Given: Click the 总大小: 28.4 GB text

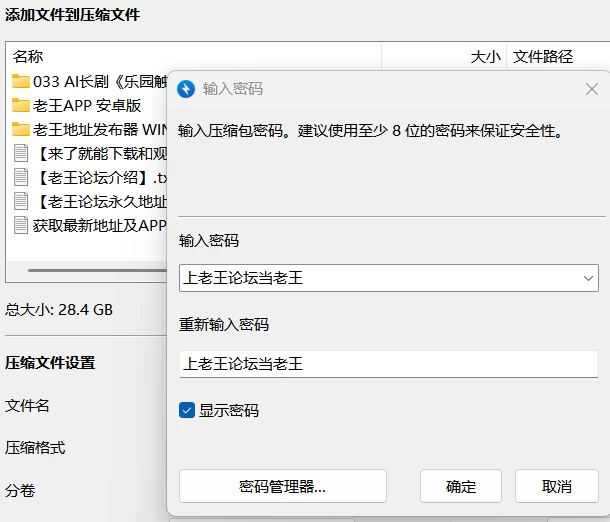Looking at the screenshot, I should (59, 310).
